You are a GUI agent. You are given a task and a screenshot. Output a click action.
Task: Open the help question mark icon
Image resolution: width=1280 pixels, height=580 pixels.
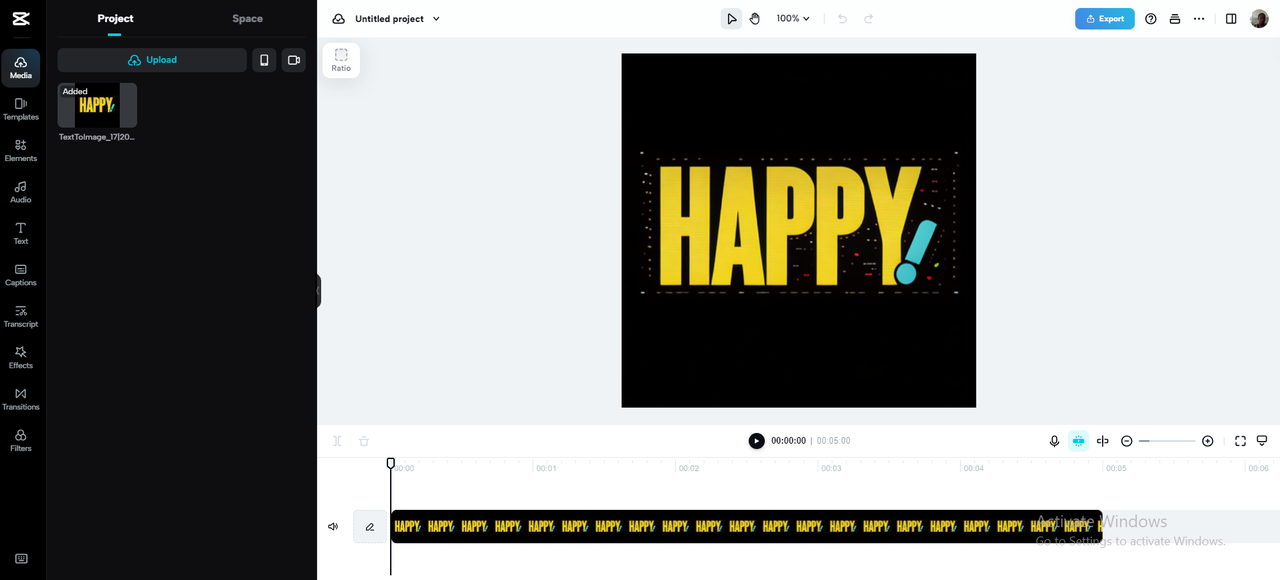pyautogui.click(x=1151, y=19)
